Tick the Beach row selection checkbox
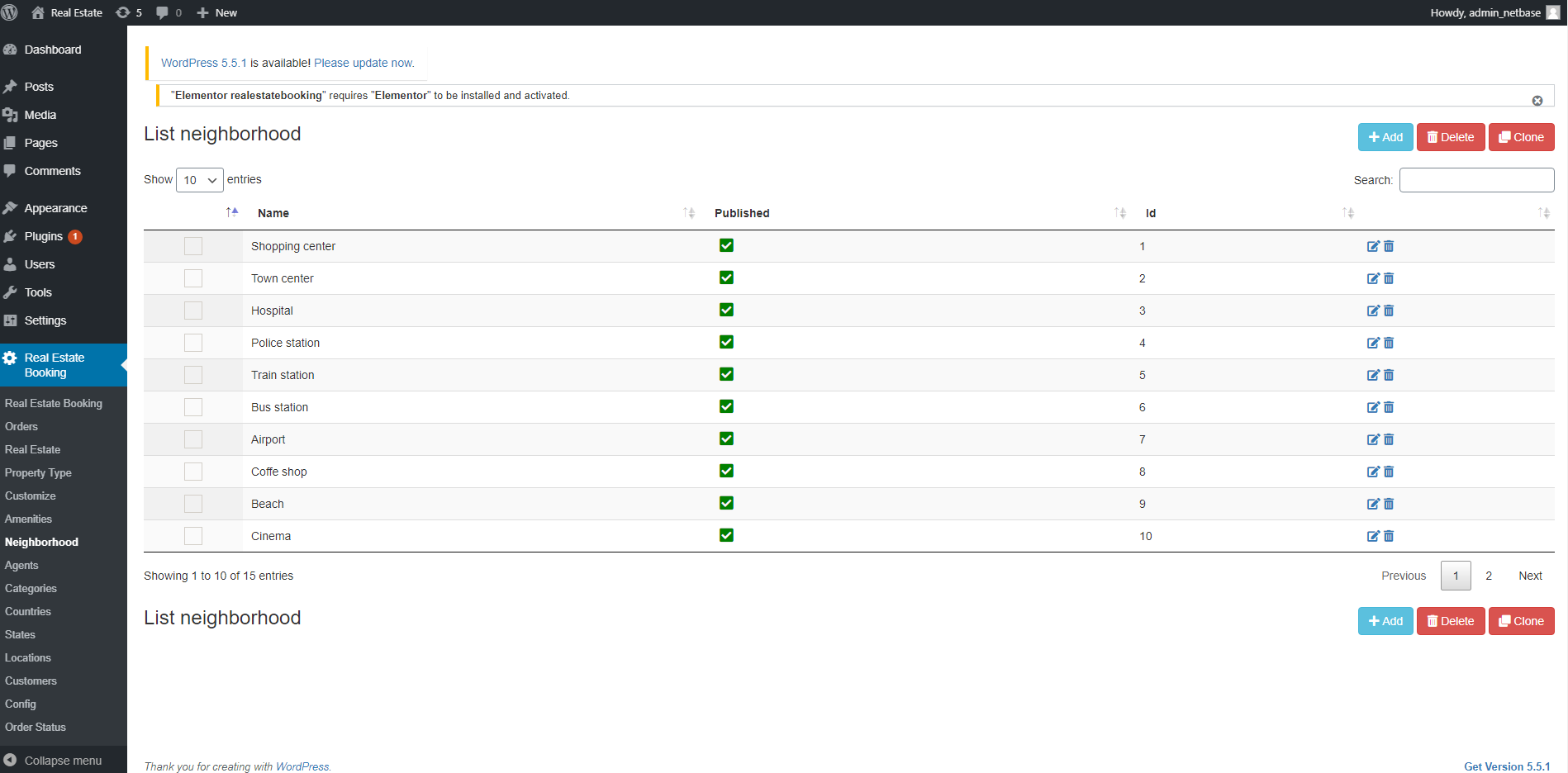Screen dimensions: 1568x773 point(193,504)
